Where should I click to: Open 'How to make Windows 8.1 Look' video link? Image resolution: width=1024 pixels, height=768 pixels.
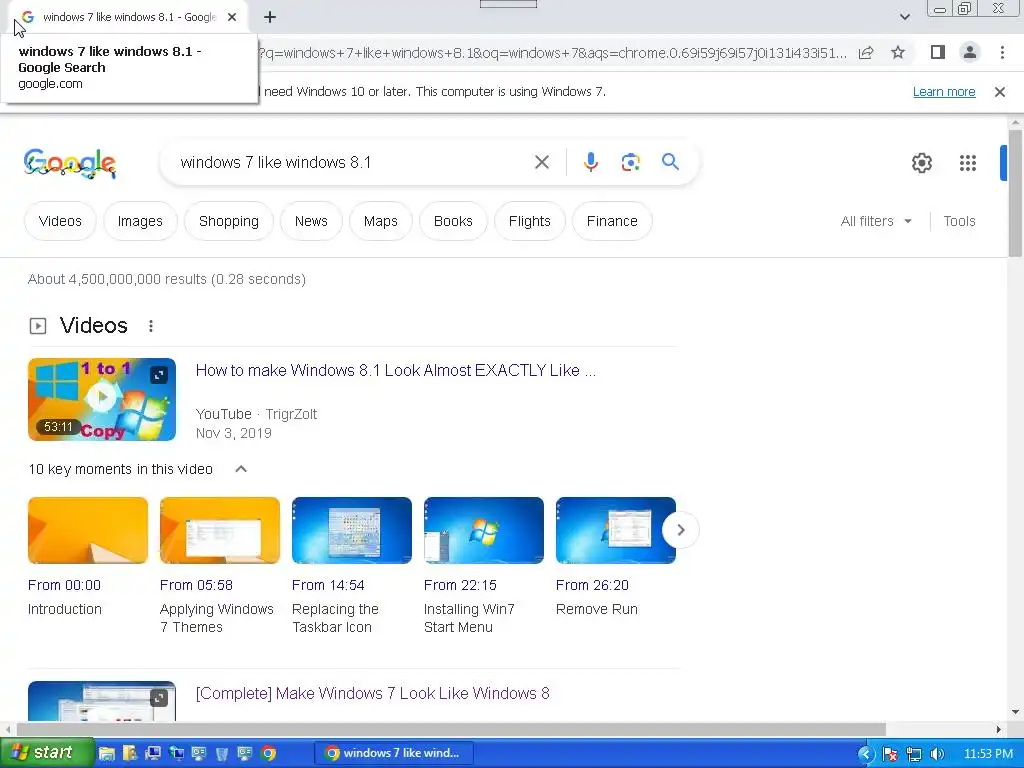396,370
